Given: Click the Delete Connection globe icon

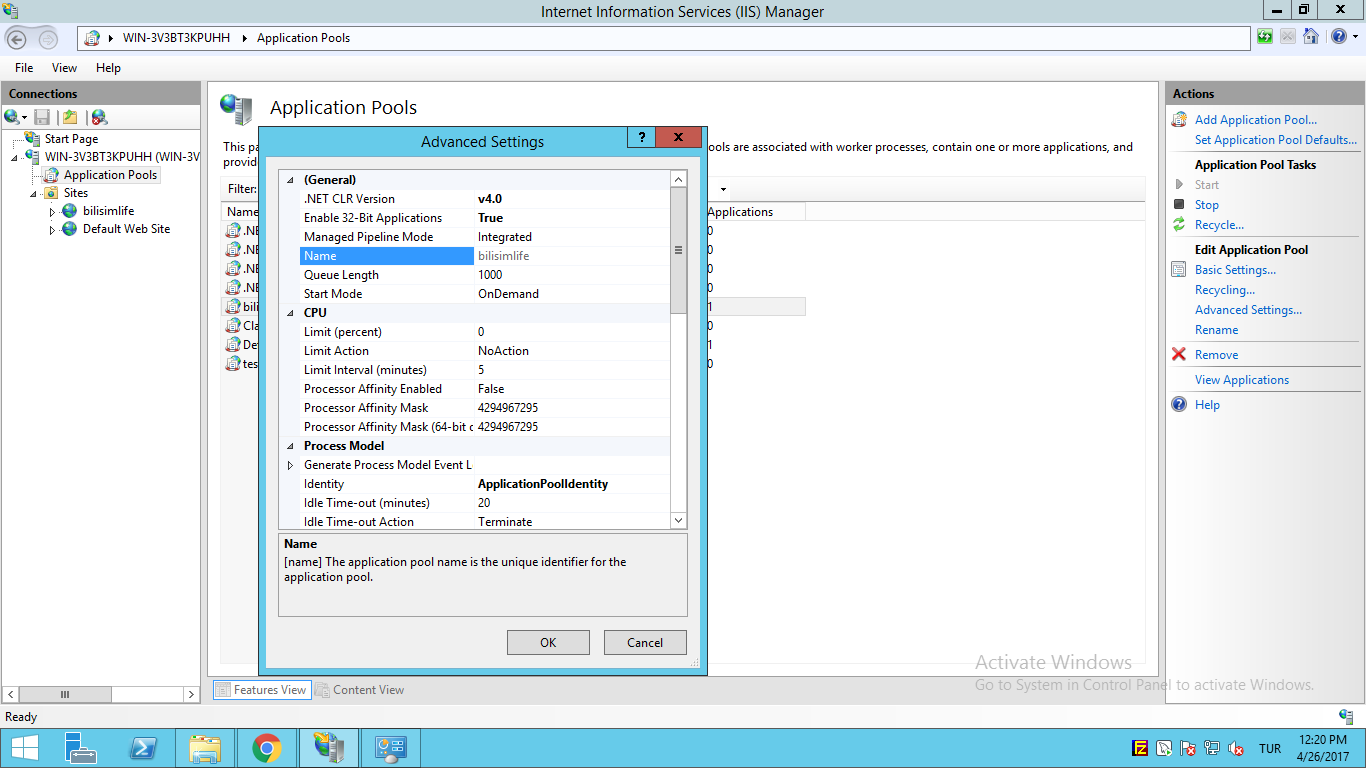Looking at the screenshot, I should point(98,117).
